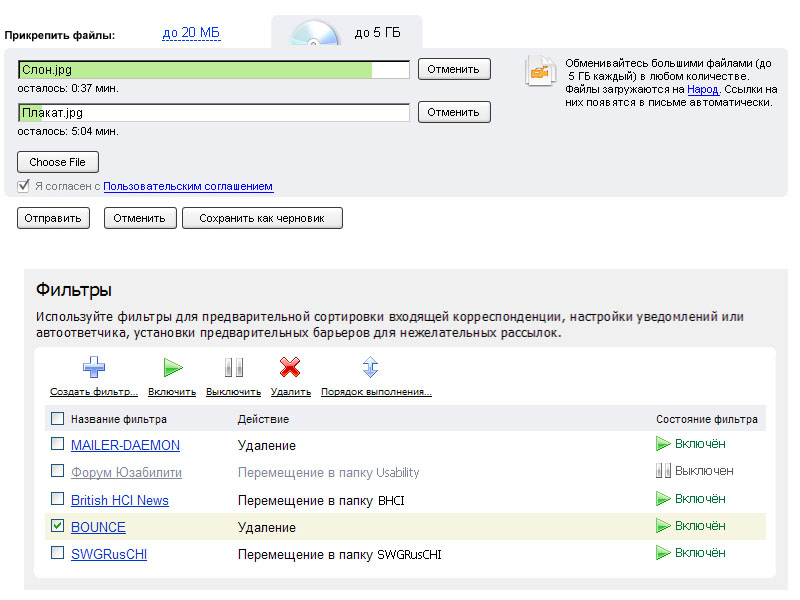Click the Сохранить как черновик button

pos(262,218)
